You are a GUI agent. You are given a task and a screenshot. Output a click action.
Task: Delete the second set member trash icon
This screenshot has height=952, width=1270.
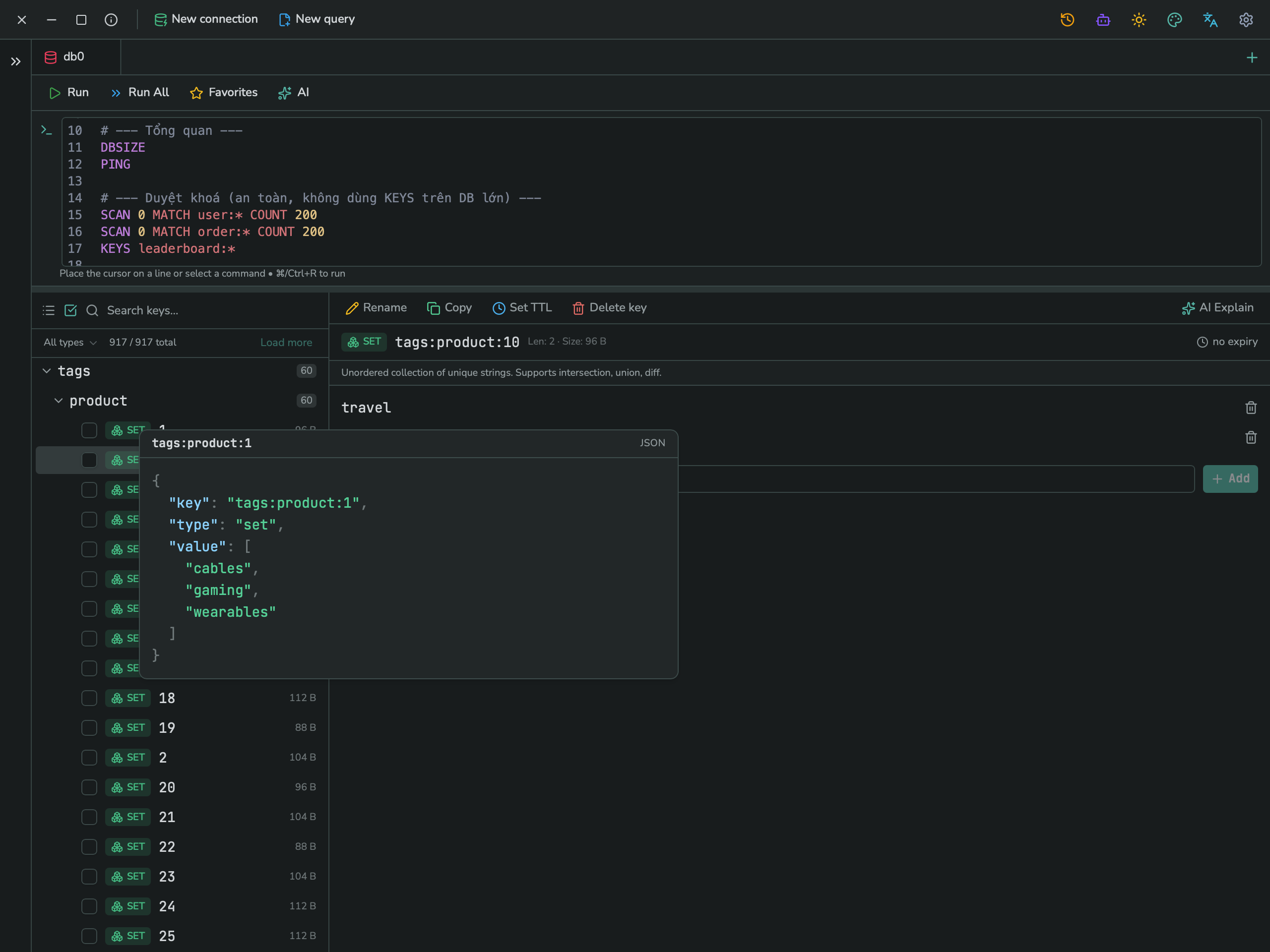coord(1251,437)
